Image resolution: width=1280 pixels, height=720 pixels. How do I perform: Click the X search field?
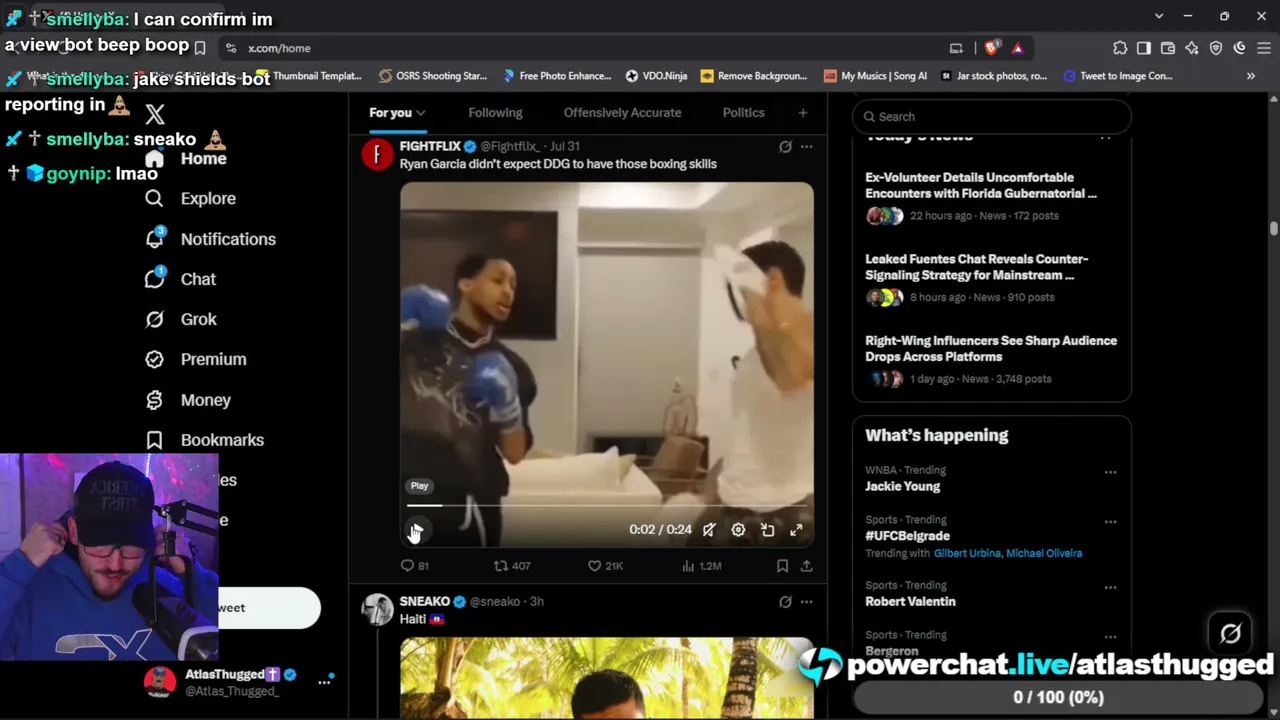pos(991,116)
